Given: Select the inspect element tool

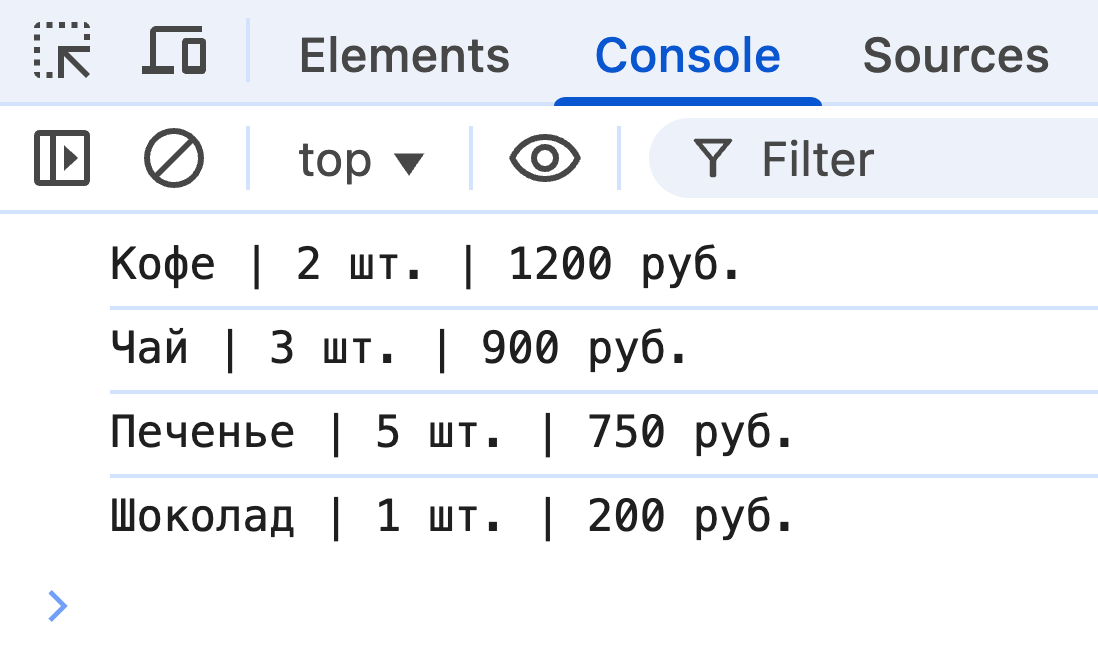Looking at the screenshot, I should pos(62,52).
